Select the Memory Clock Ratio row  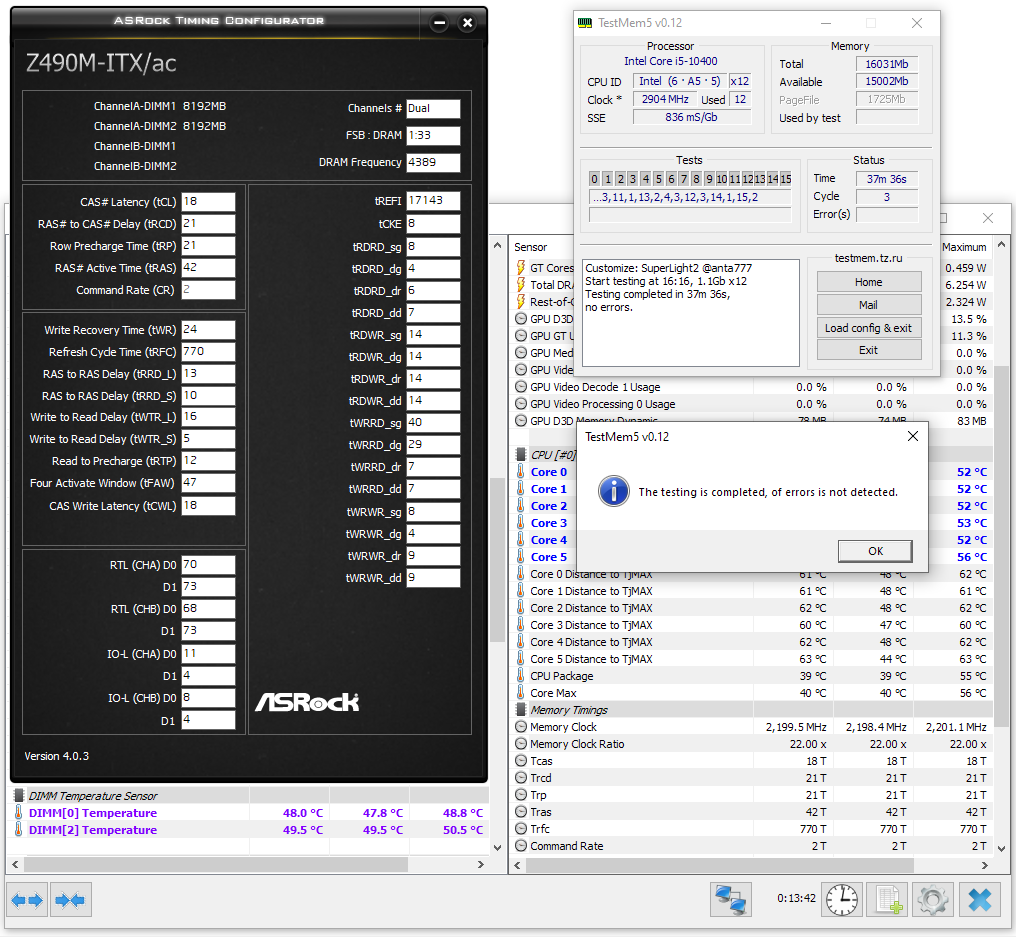(x=752, y=744)
